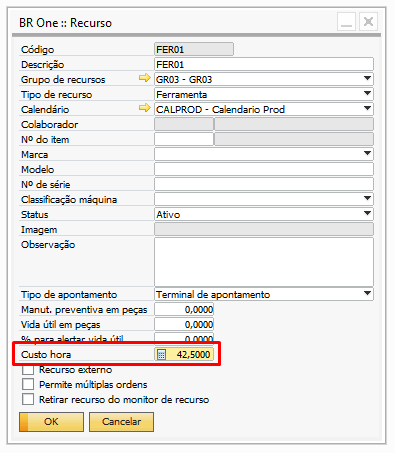Select the Manut. preventiva em peças value
The image size is (395, 453).
click(x=184, y=309)
